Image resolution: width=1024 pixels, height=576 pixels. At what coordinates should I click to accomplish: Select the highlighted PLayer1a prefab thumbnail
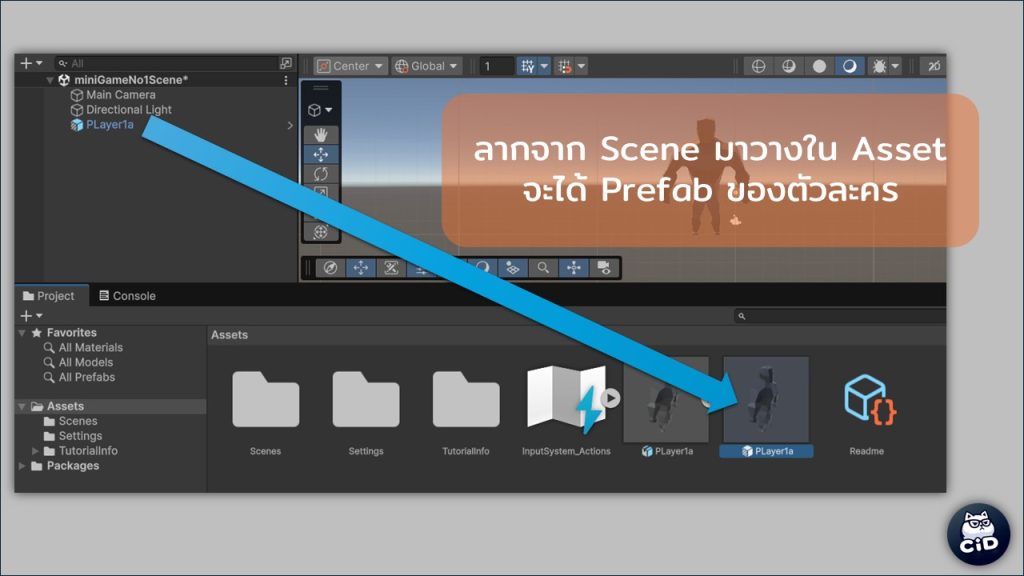pyautogui.click(x=766, y=401)
